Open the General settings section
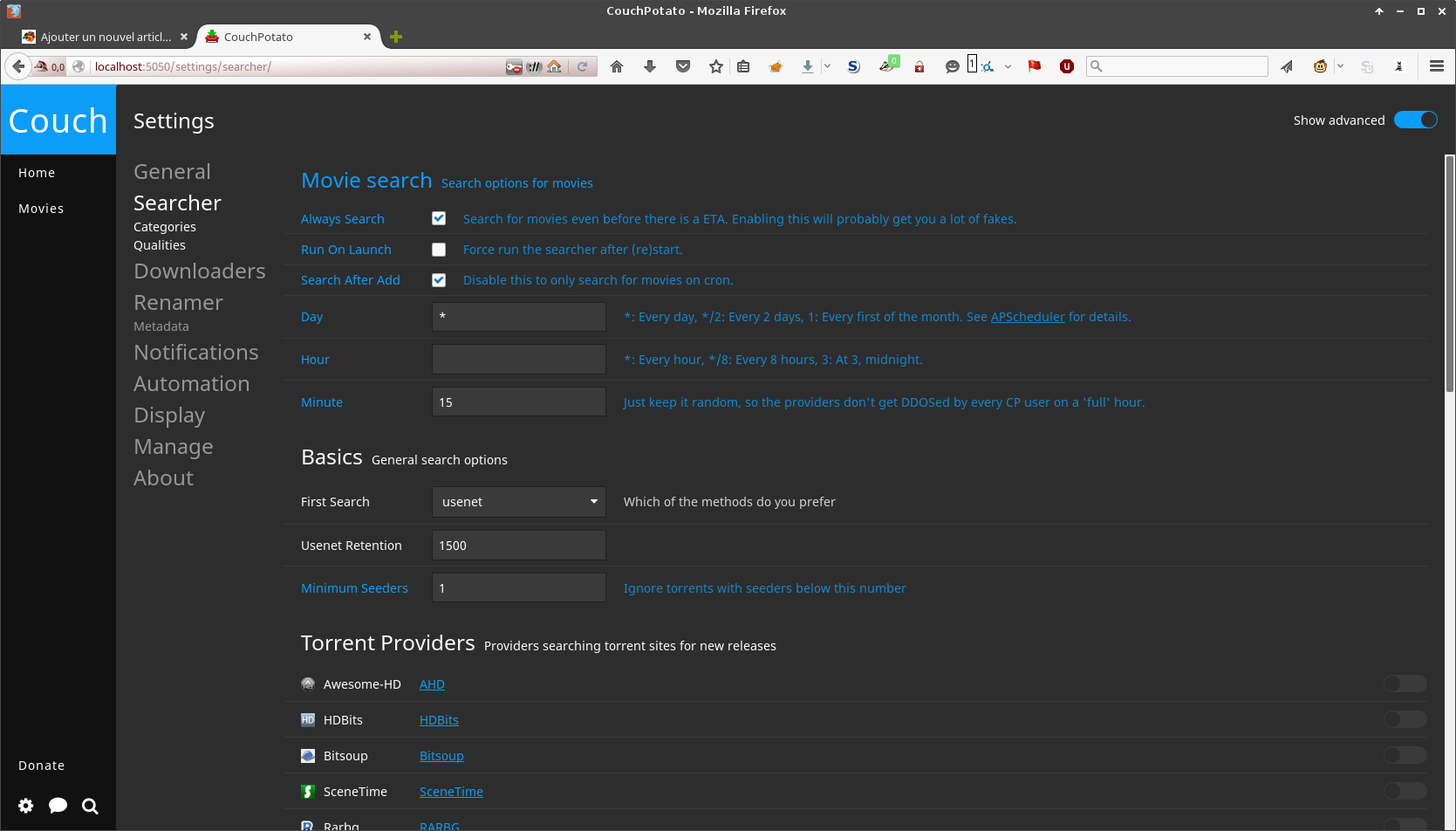 pos(172,172)
